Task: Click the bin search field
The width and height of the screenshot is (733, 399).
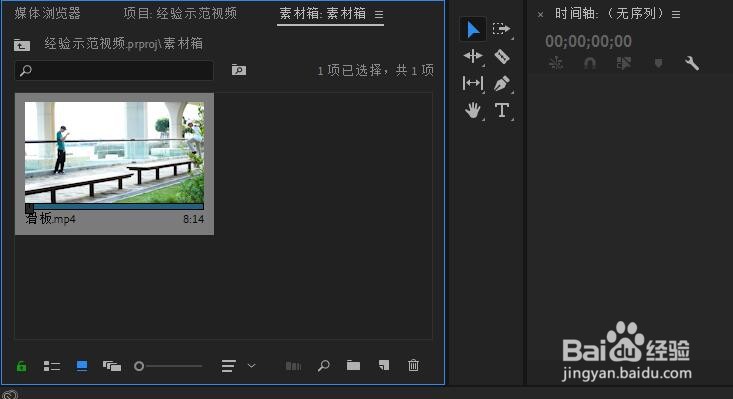Action: [x=114, y=71]
